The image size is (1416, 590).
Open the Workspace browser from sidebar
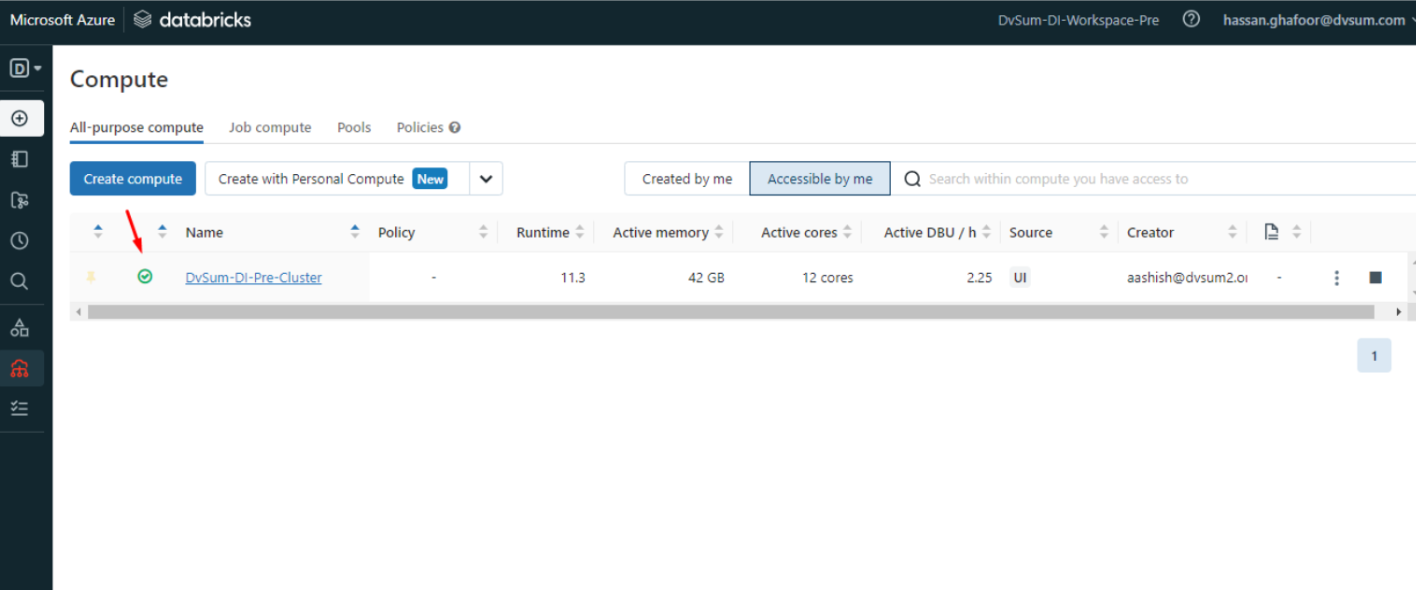coord(22,158)
